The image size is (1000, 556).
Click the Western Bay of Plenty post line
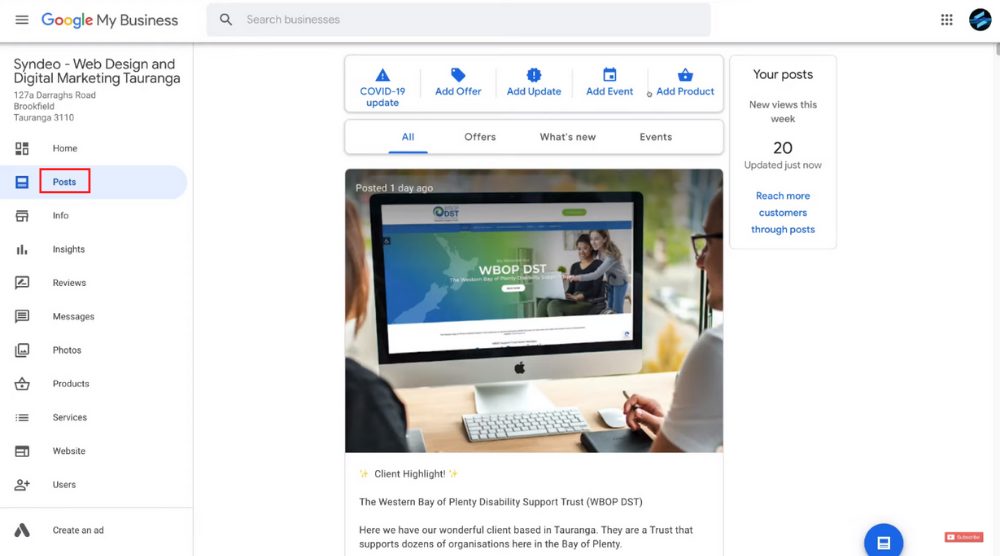click(x=501, y=502)
